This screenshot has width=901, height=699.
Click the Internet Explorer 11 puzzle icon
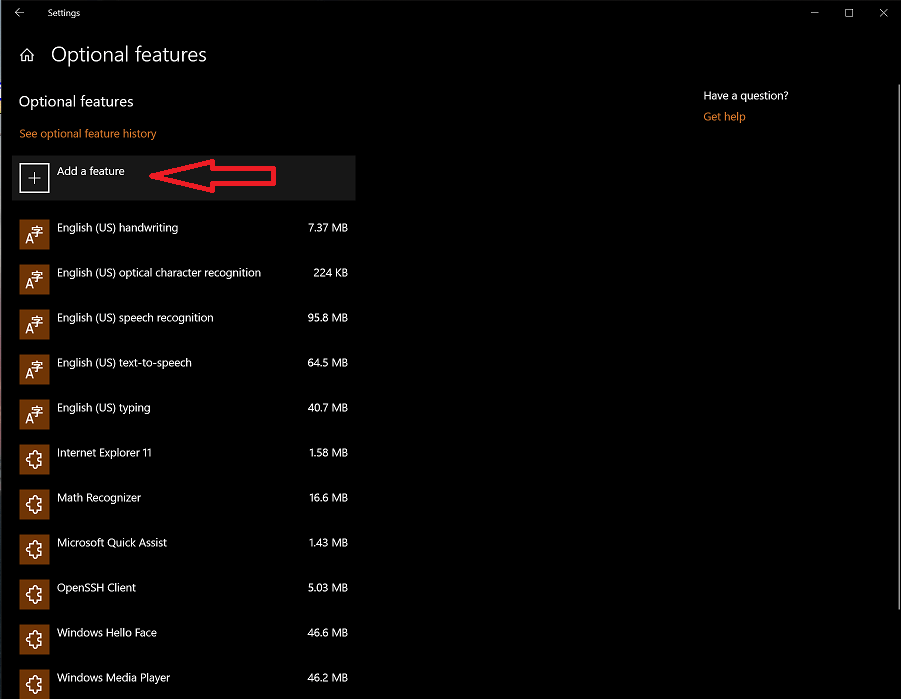pos(34,459)
